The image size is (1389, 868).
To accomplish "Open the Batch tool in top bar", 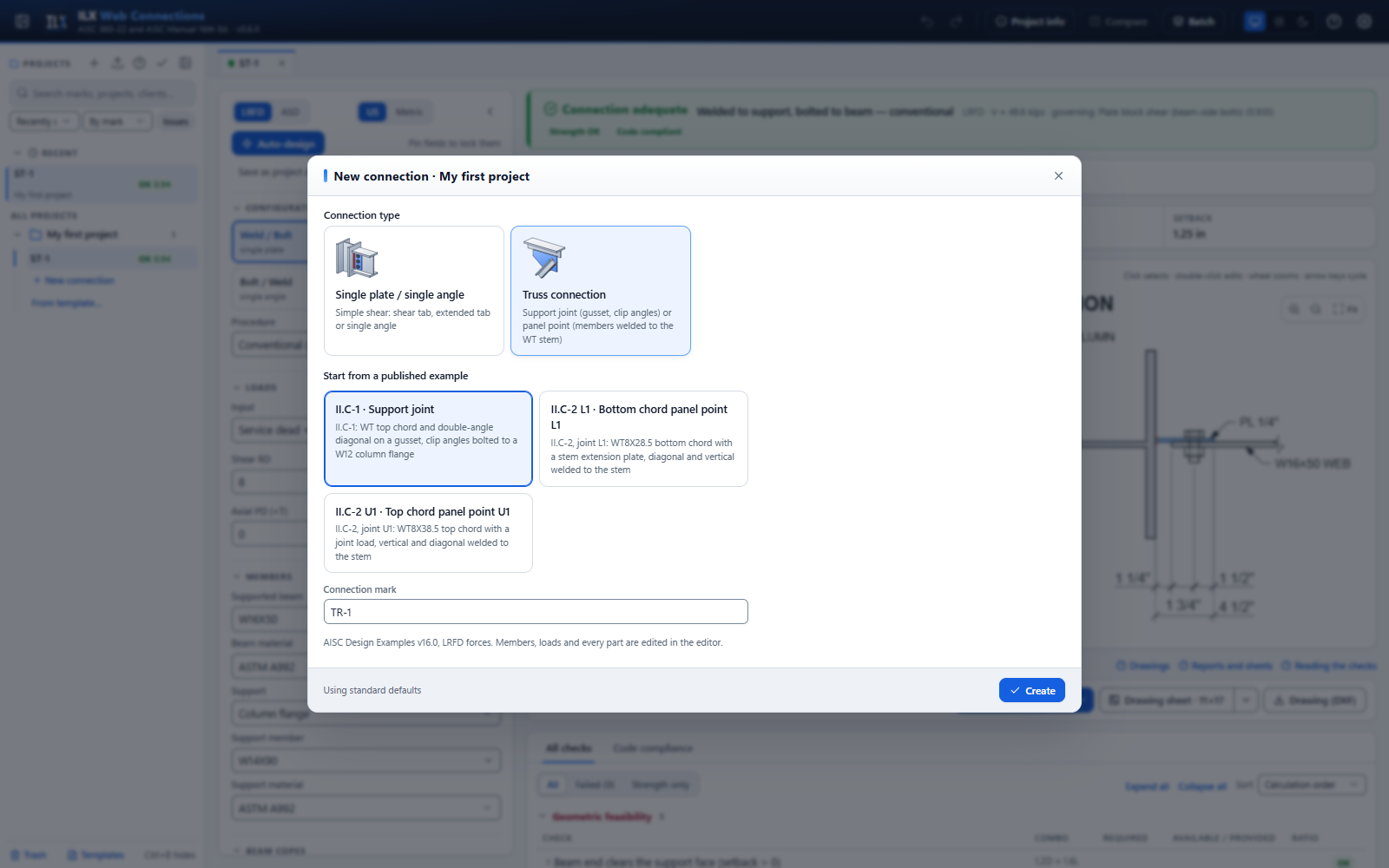I will click(x=1194, y=22).
